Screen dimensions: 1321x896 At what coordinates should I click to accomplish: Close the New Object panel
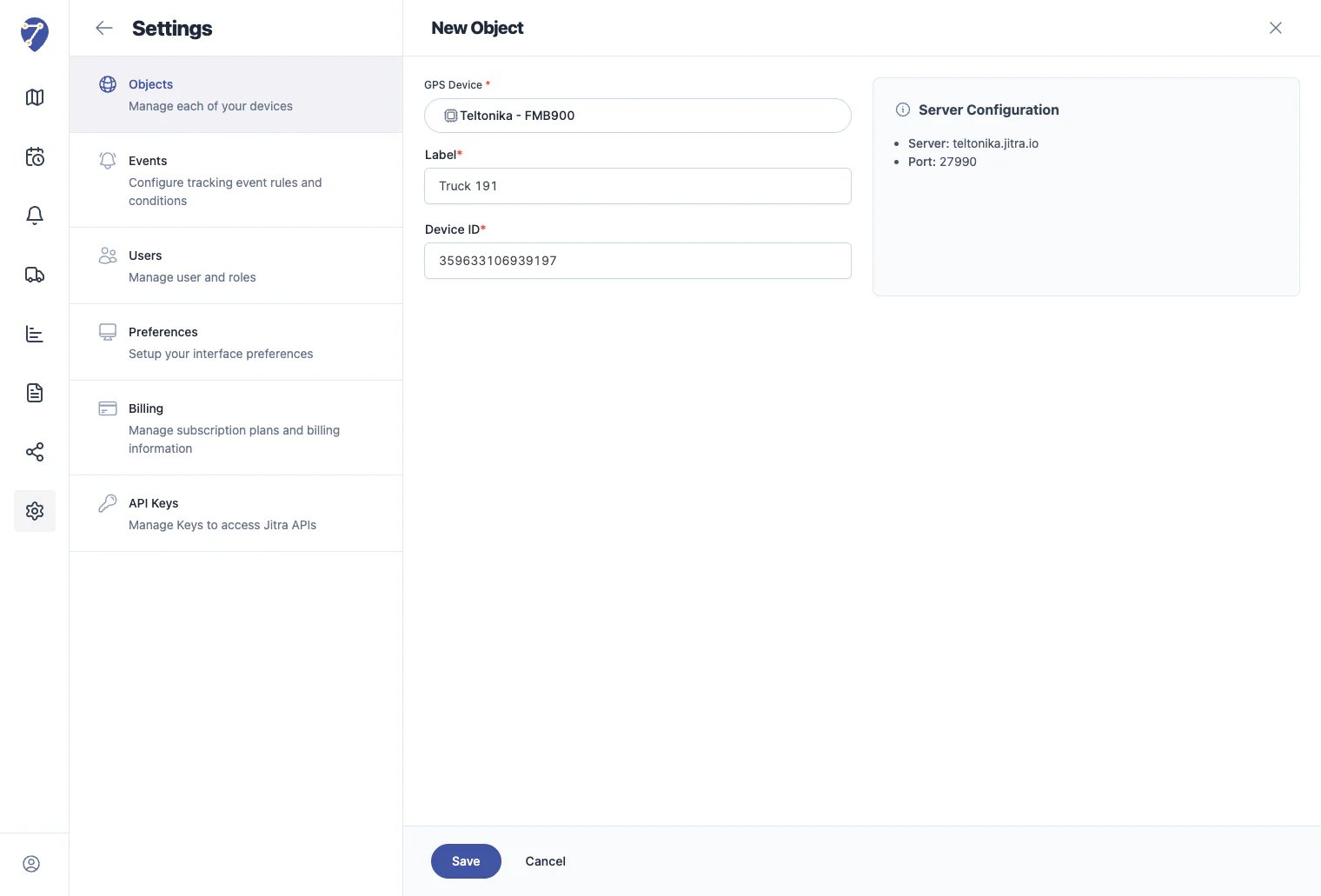pos(1276,28)
